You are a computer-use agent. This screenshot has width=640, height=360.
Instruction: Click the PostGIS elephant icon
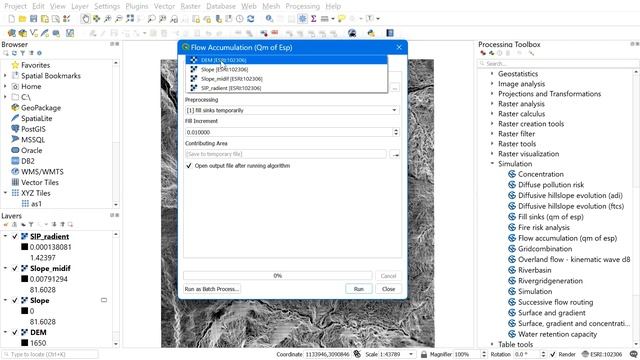(16, 129)
